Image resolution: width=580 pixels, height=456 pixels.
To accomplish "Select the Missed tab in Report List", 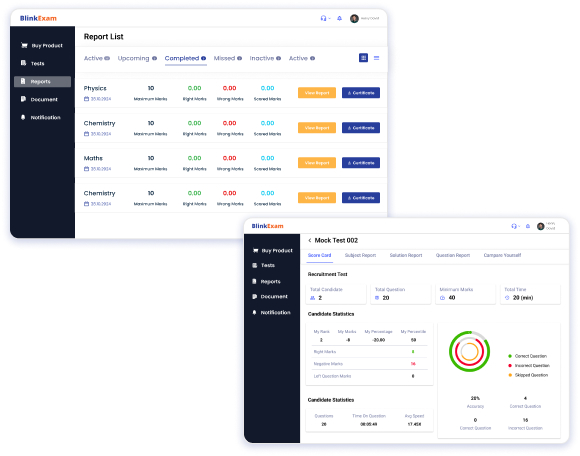I will [x=228, y=58].
